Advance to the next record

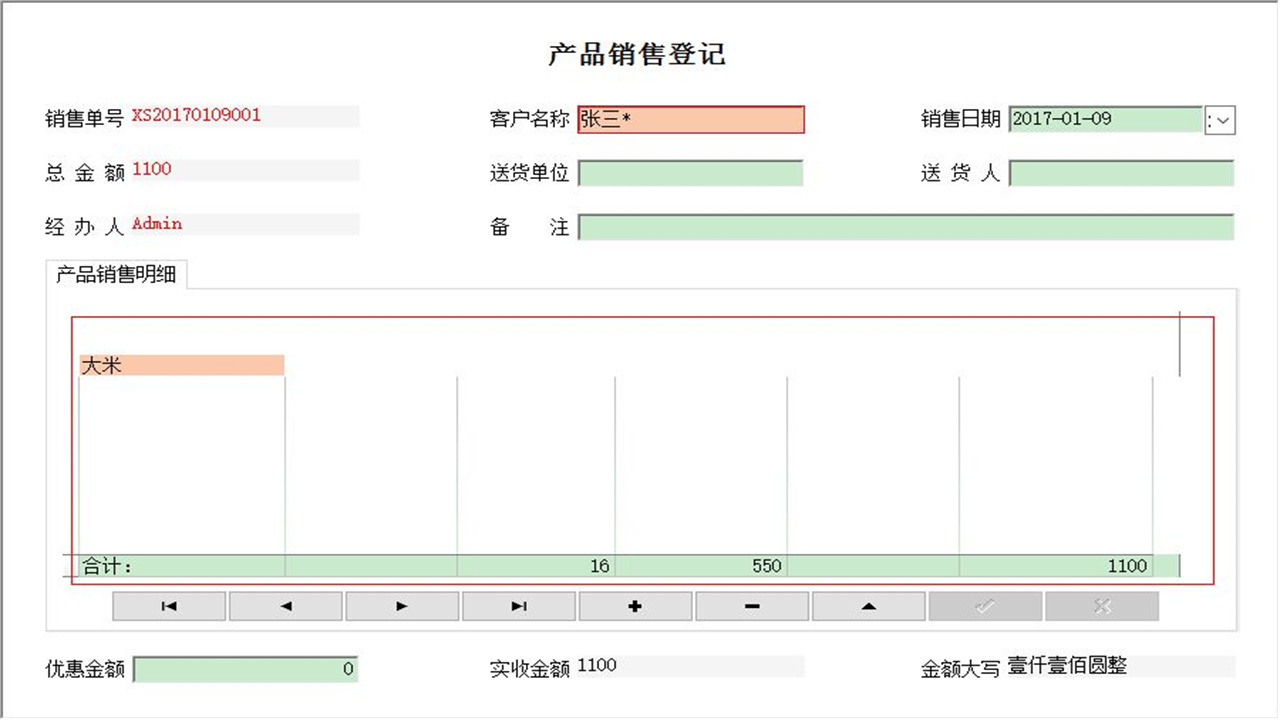(x=402, y=605)
